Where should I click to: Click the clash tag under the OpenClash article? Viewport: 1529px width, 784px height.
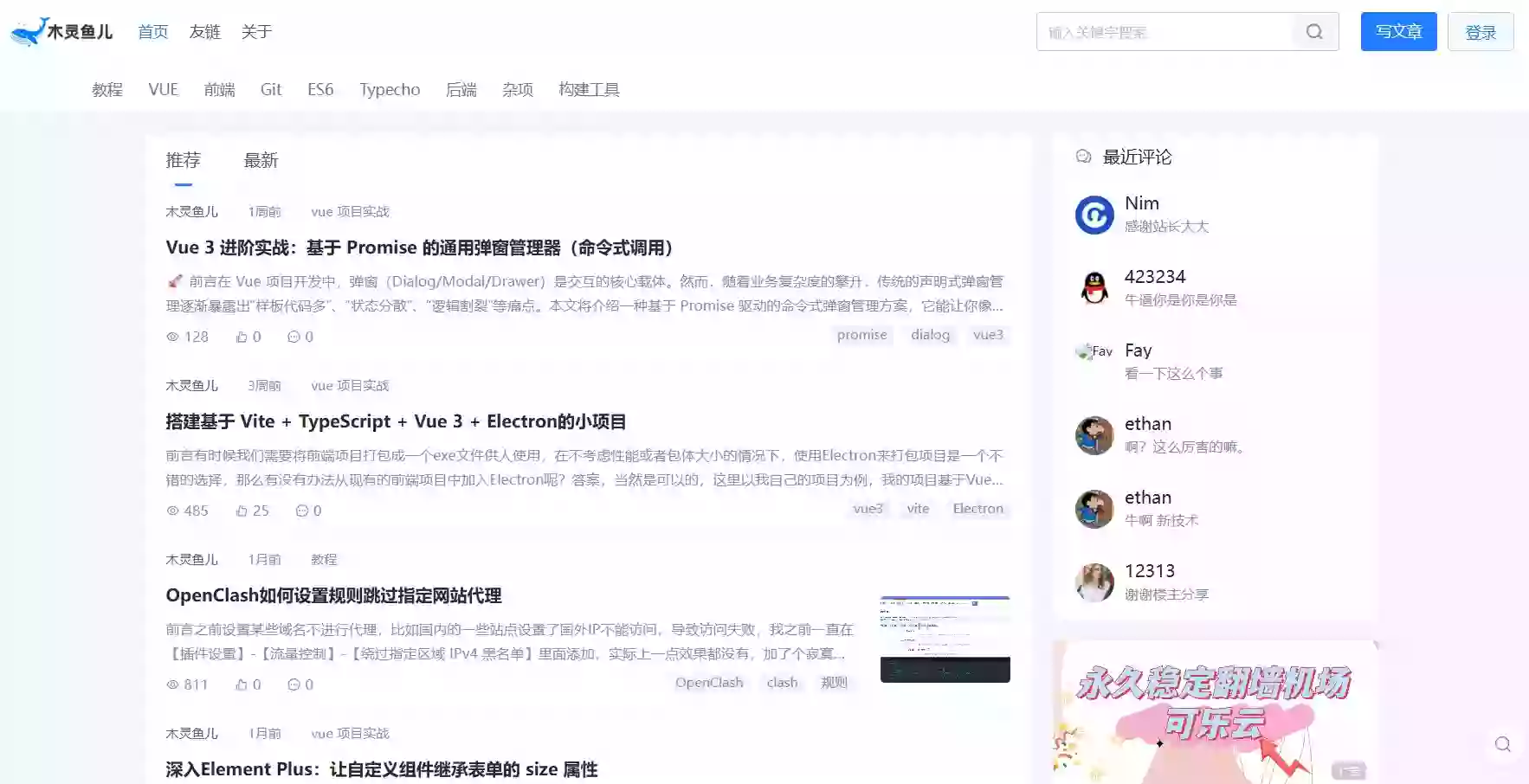[x=781, y=683]
